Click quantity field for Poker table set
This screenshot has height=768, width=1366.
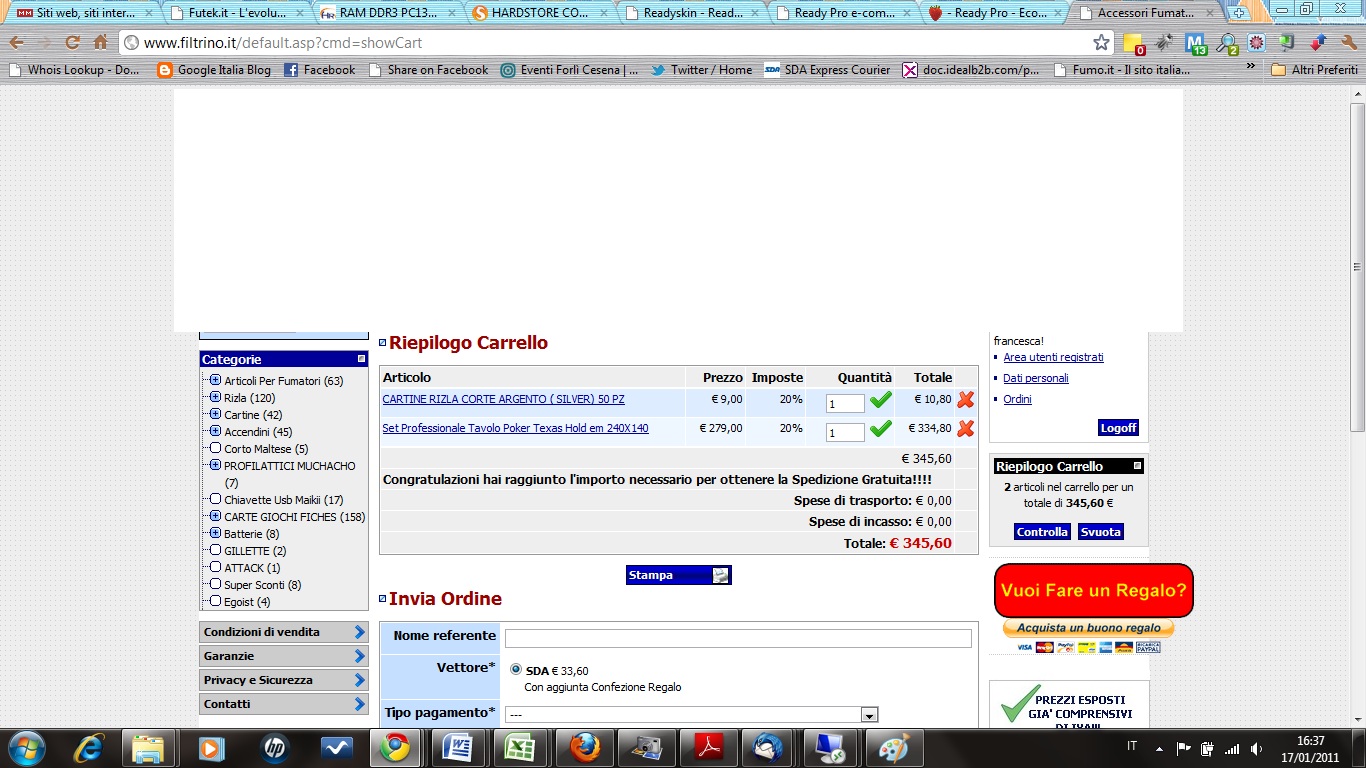coord(845,432)
